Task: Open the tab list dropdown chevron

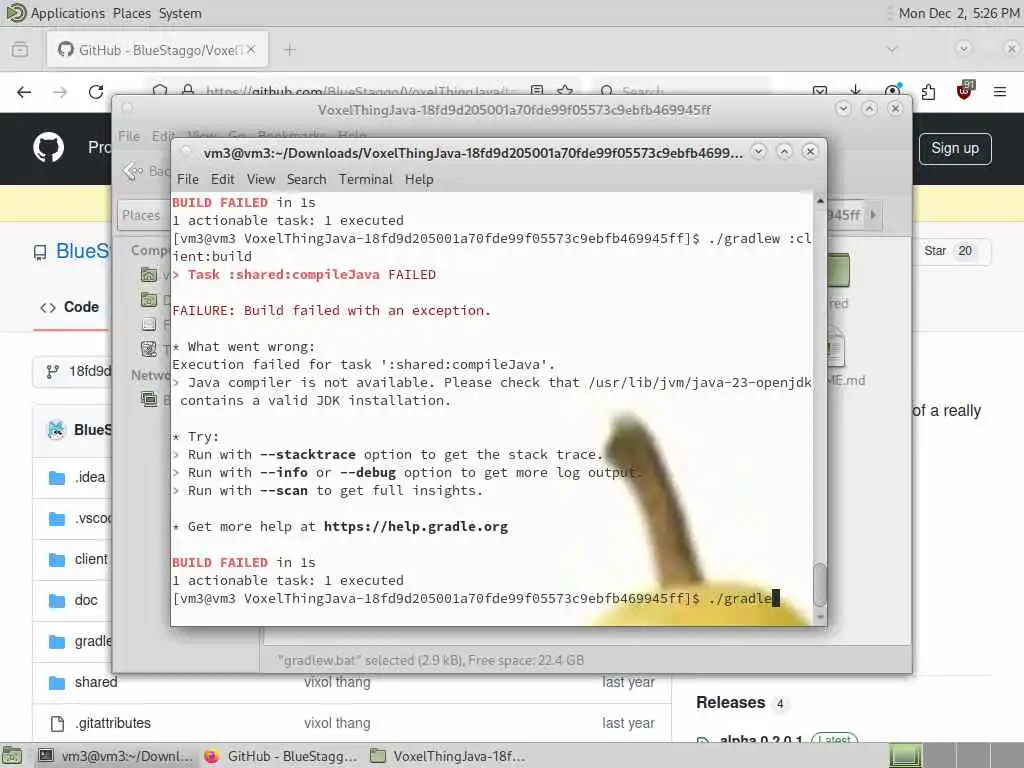Action: pos(891,49)
